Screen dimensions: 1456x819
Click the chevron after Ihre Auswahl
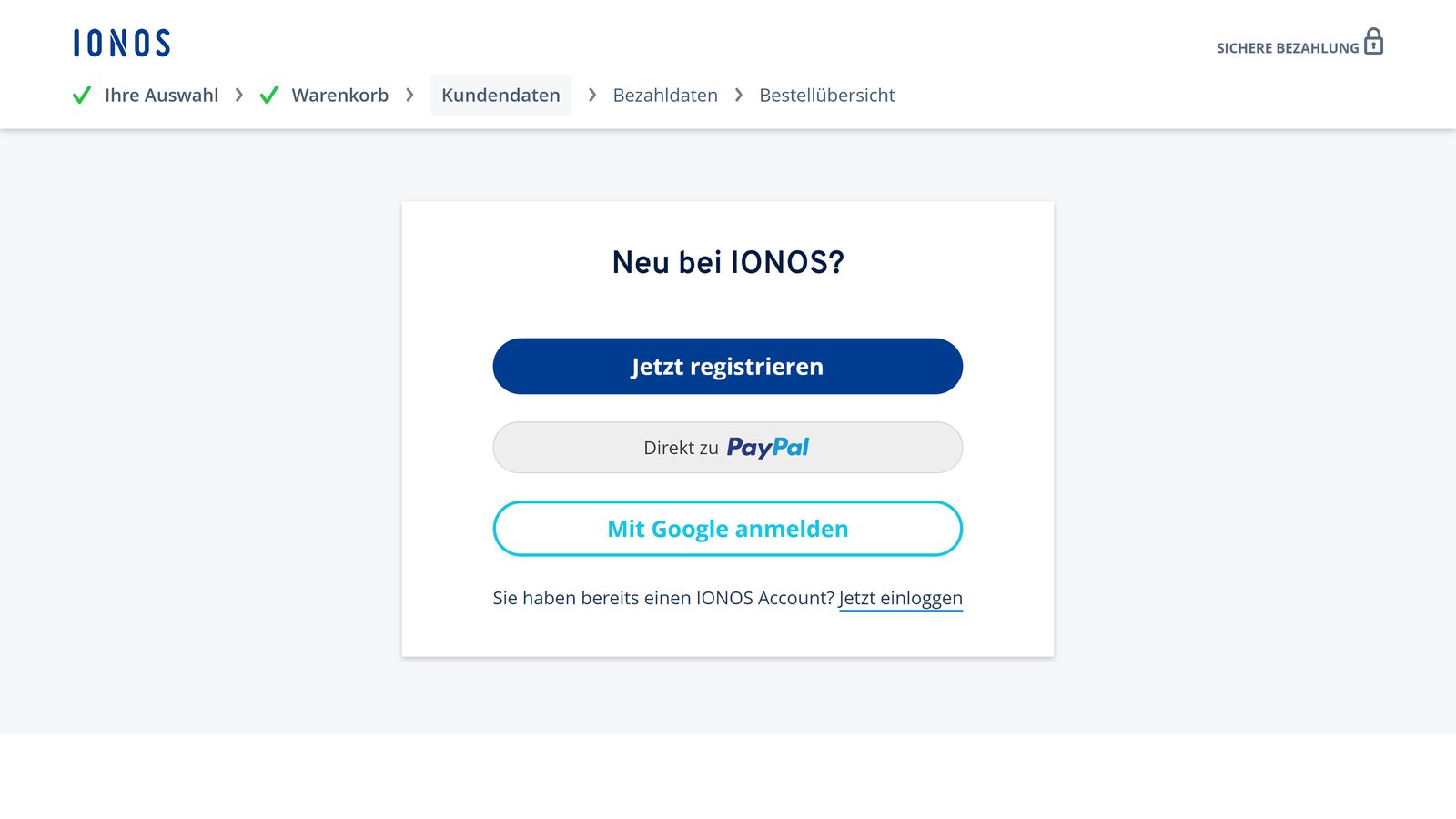238,95
